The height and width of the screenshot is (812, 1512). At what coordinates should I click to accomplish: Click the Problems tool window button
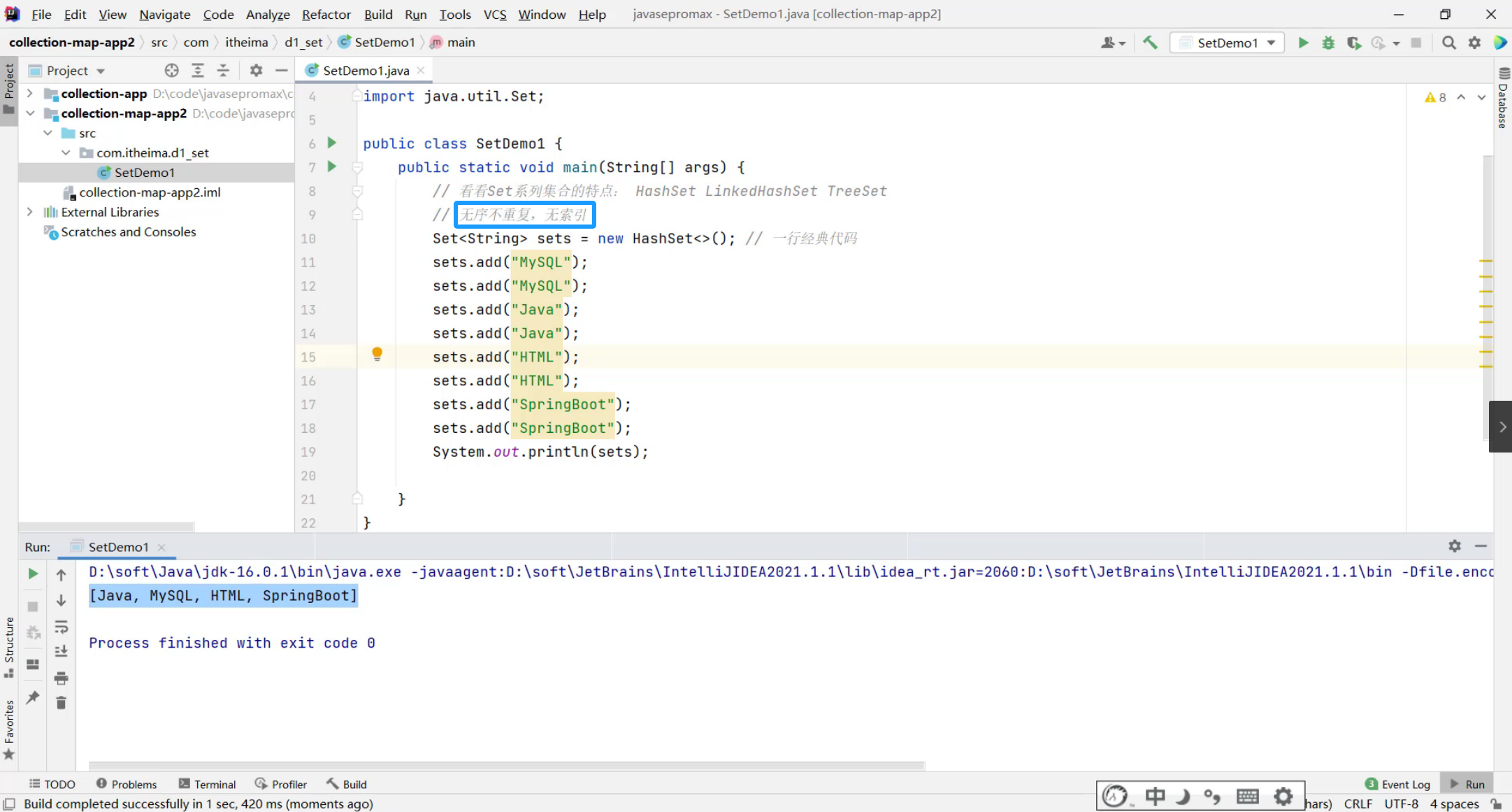(127, 784)
